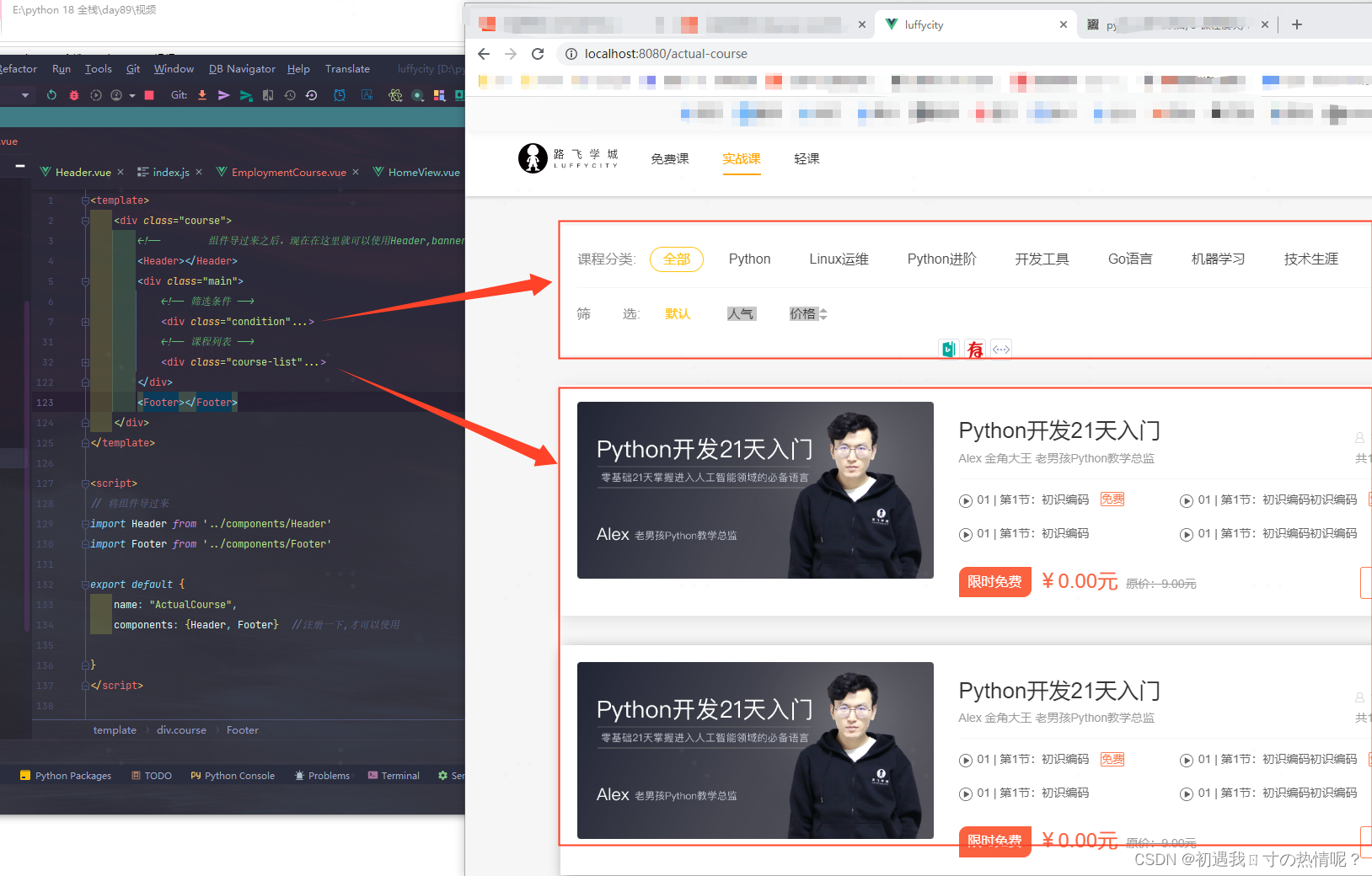Click the red Debug bug icon
Image resolution: width=1372 pixels, height=876 pixels.
click(x=74, y=95)
